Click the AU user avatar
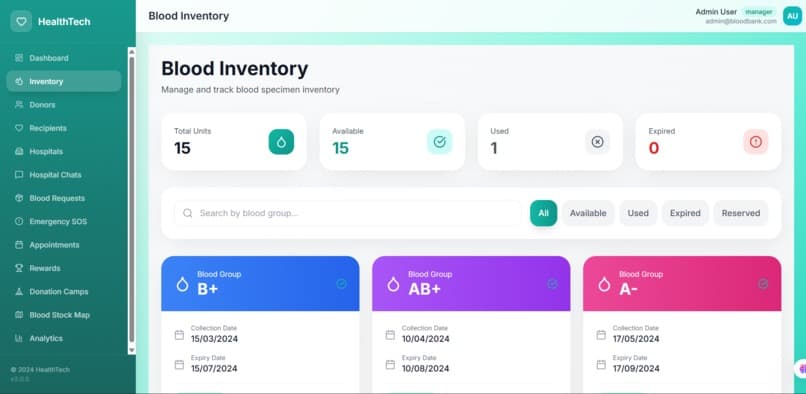The width and height of the screenshot is (806, 394). pos(792,16)
